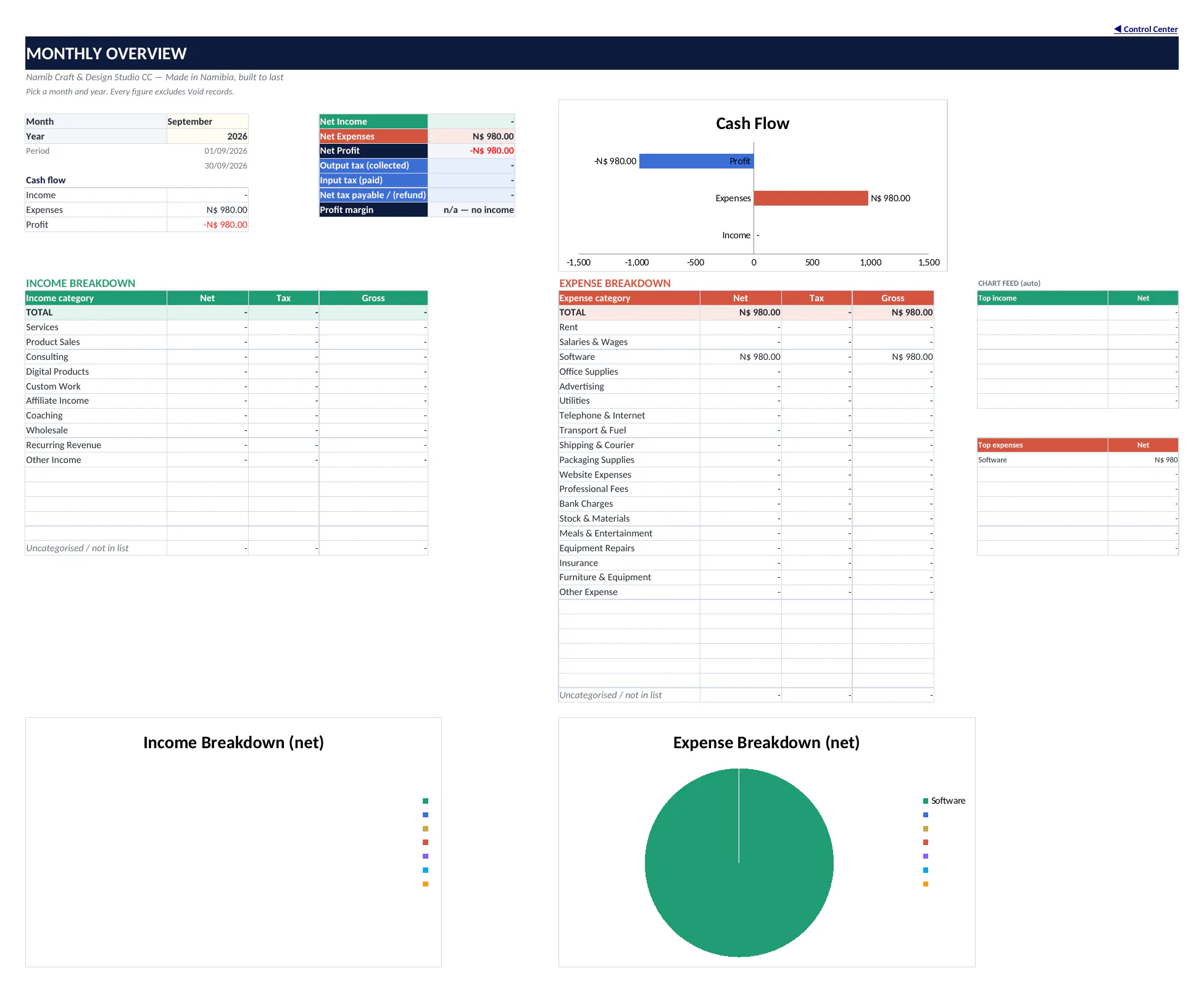Image resolution: width=1204 pixels, height=992 pixels.
Task: Click the Cash Flow chart title
Action: coord(752,123)
